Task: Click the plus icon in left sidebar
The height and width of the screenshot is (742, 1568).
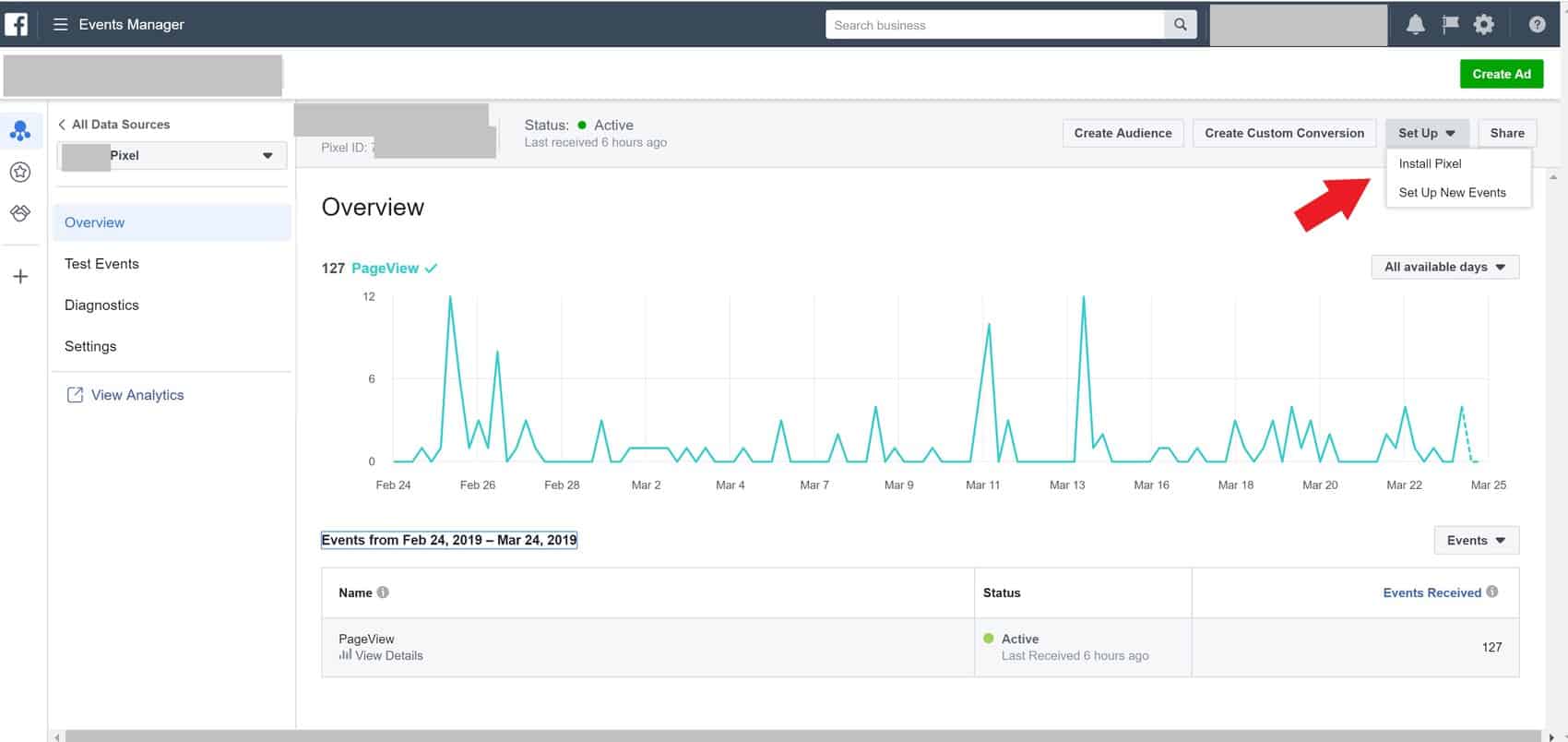Action: tap(20, 276)
